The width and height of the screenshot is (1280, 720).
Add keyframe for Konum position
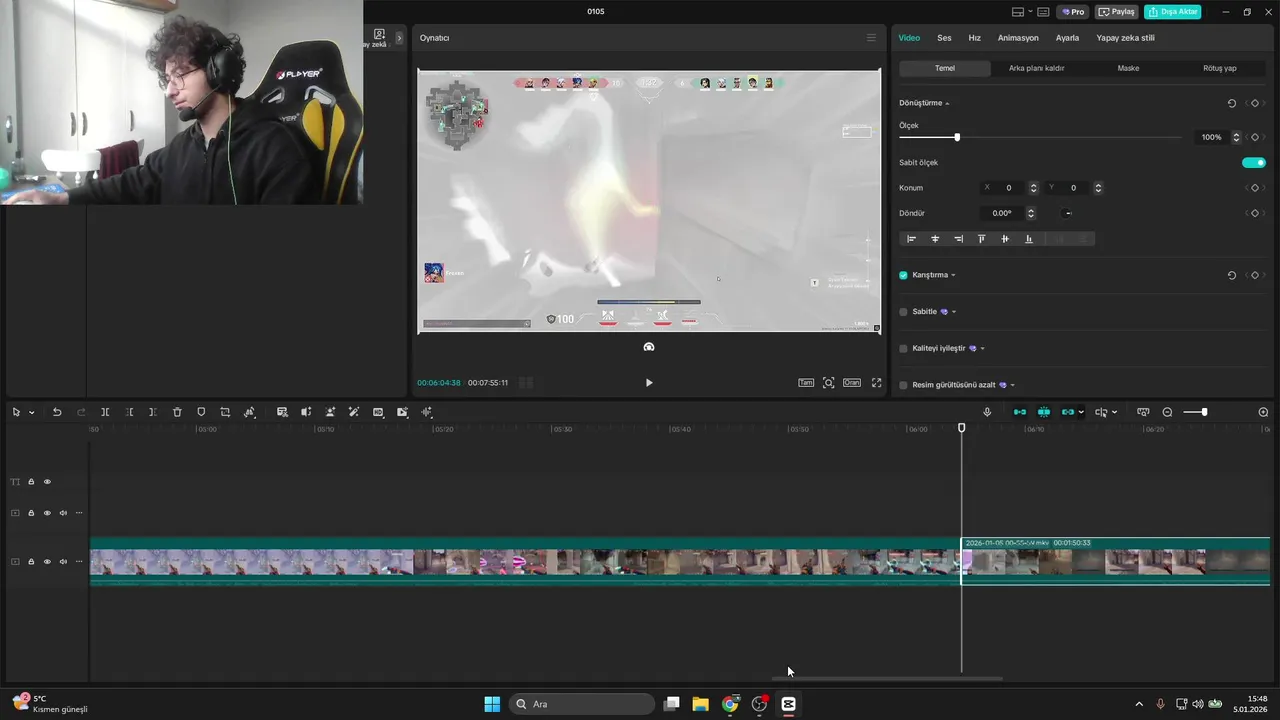1255,188
